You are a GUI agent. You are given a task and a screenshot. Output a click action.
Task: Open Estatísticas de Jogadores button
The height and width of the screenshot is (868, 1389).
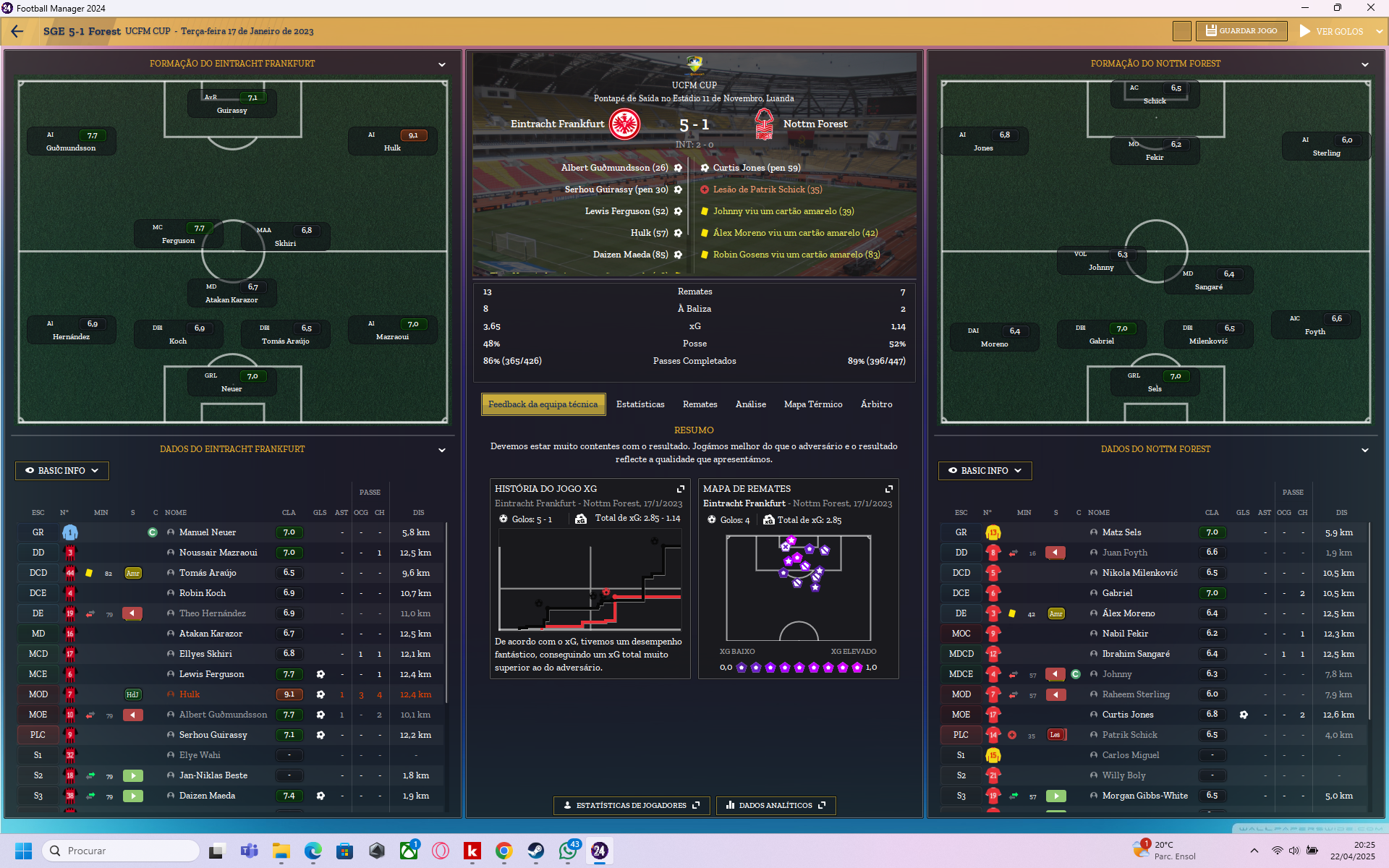pyautogui.click(x=632, y=805)
